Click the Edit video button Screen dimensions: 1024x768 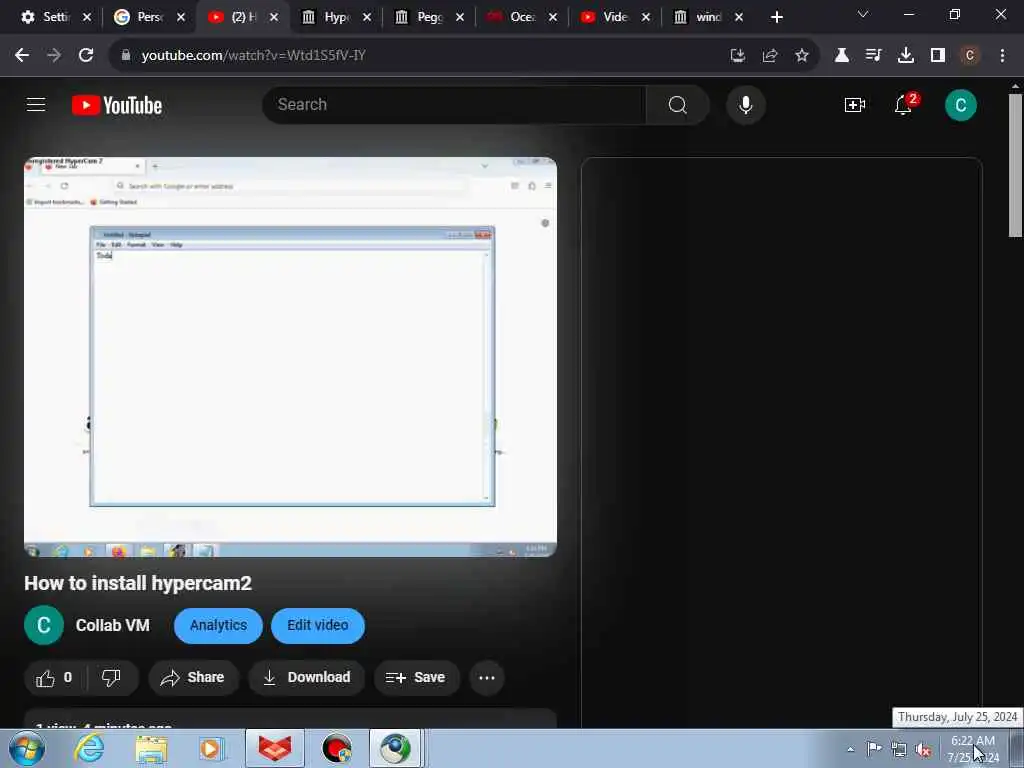click(x=317, y=626)
